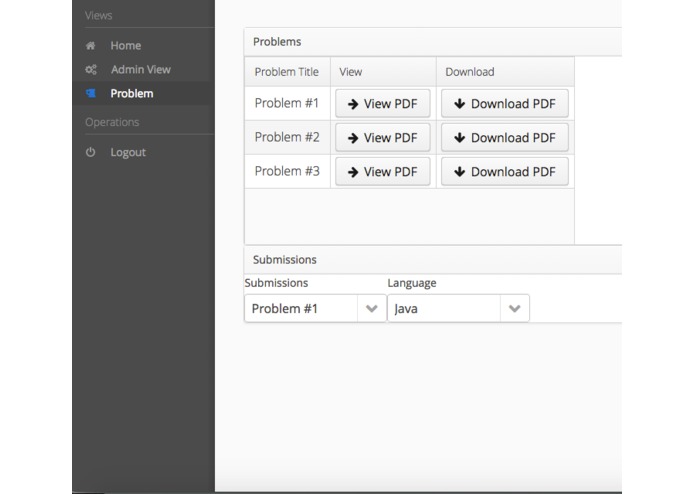Click the arrow icon on Problem #1 View PDF
Viewport: 695px width, 494px height.
(x=353, y=104)
